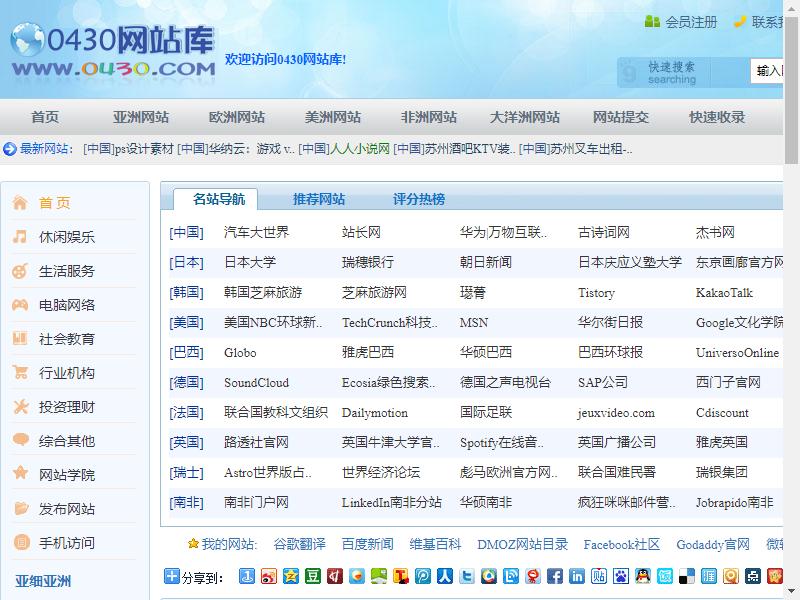
Task: Open the 谷歌翻译 link in 我的网站
Action: point(299,544)
